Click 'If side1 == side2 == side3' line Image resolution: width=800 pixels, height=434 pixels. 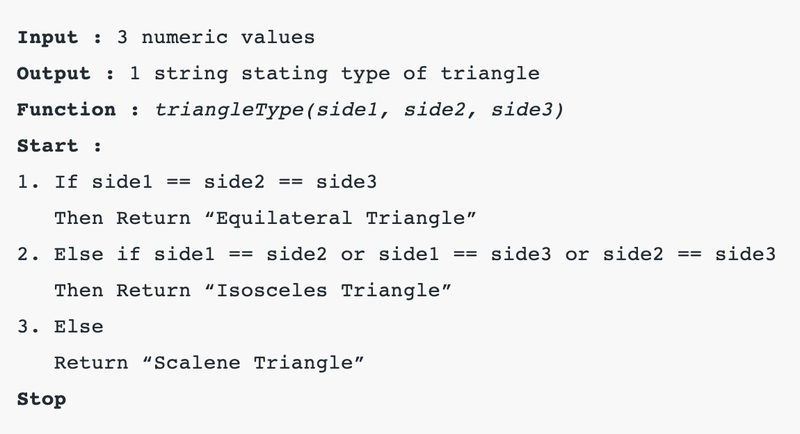(x=216, y=183)
